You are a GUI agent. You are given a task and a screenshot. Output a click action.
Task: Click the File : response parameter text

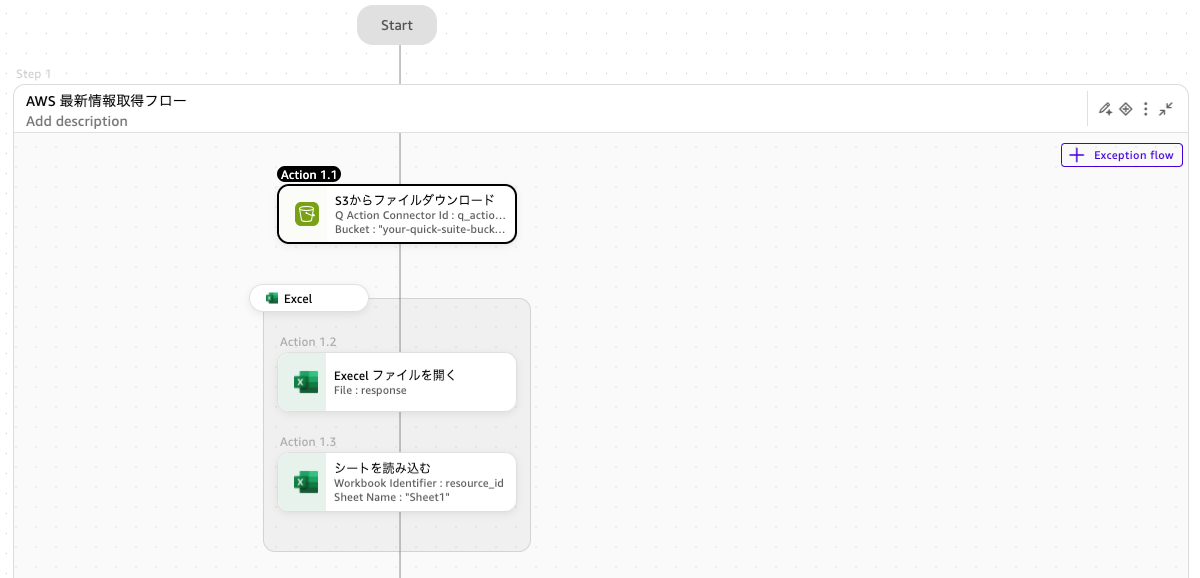point(370,391)
